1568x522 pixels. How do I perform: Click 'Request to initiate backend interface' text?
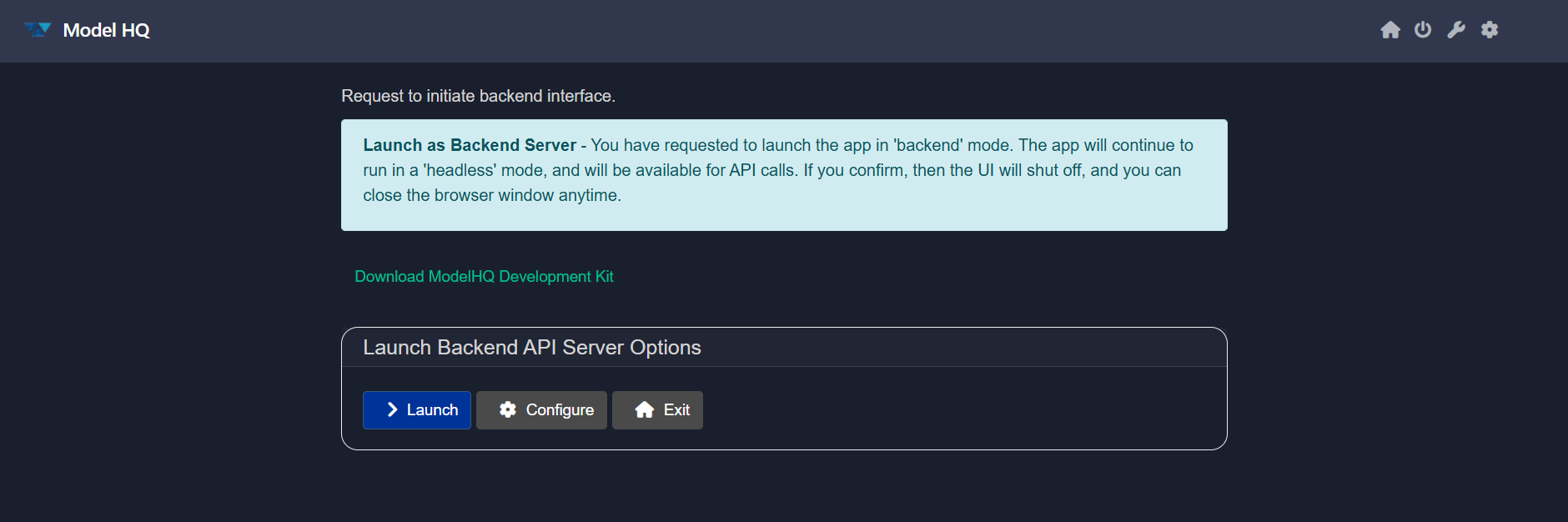pos(478,96)
